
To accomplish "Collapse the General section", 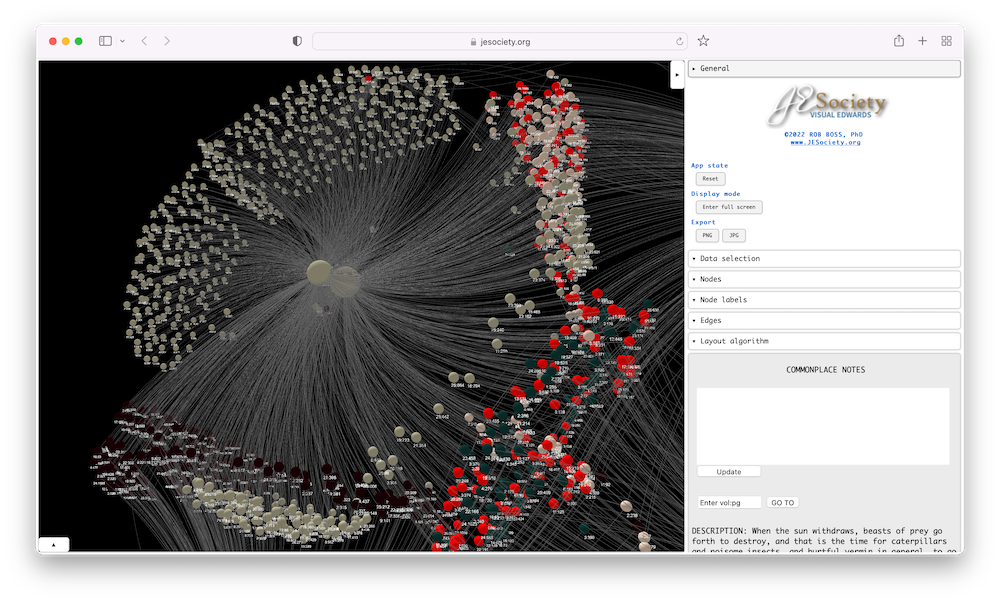I will pos(824,68).
